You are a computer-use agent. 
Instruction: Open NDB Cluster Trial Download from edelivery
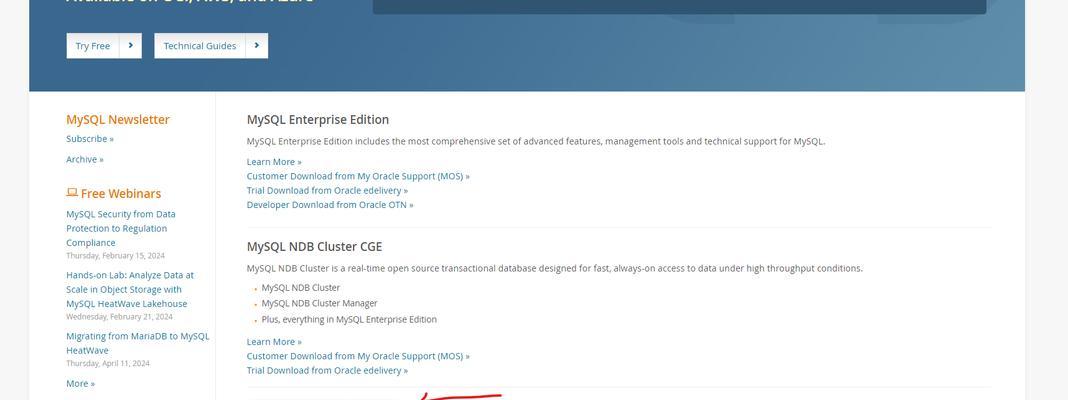point(328,370)
